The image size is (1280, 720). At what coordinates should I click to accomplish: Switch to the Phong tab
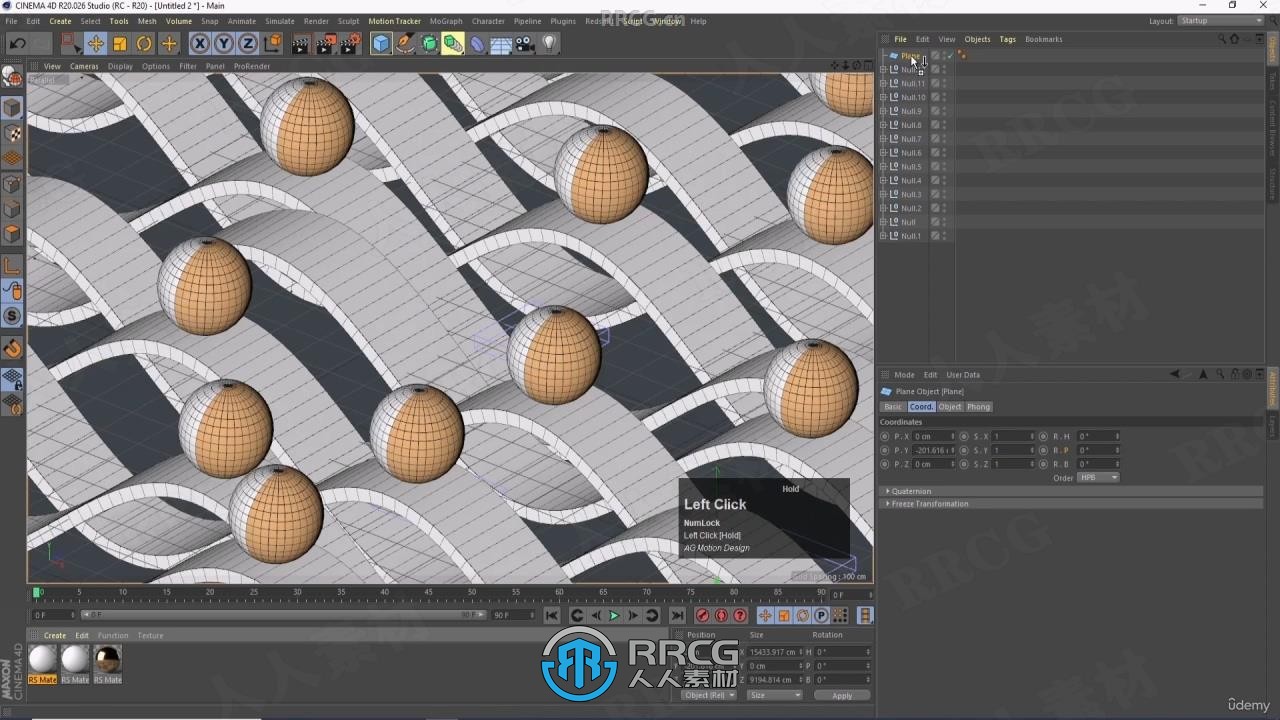[x=979, y=407]
